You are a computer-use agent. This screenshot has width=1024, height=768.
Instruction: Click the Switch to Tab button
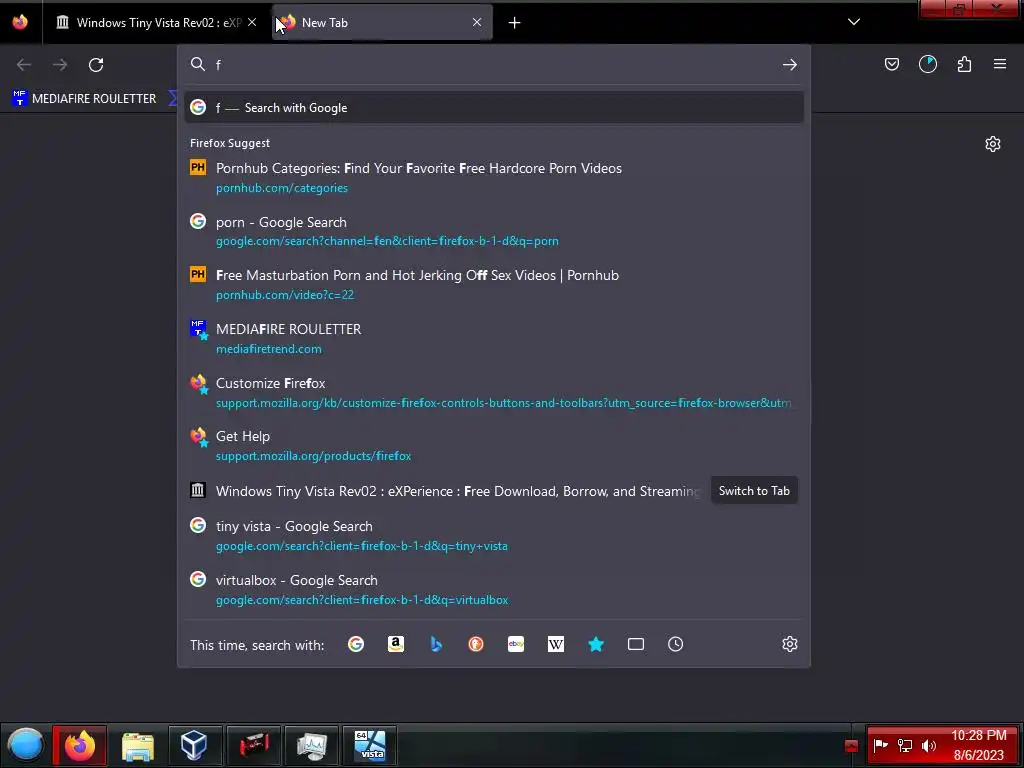point(754,491)
